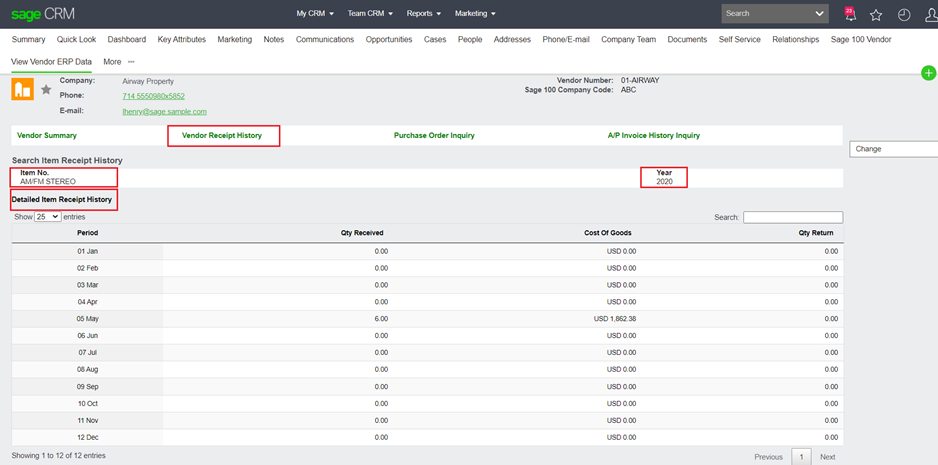The image size is (938, 465).
Task: Go to Previous page of entries
Action: tap(769, 457)
